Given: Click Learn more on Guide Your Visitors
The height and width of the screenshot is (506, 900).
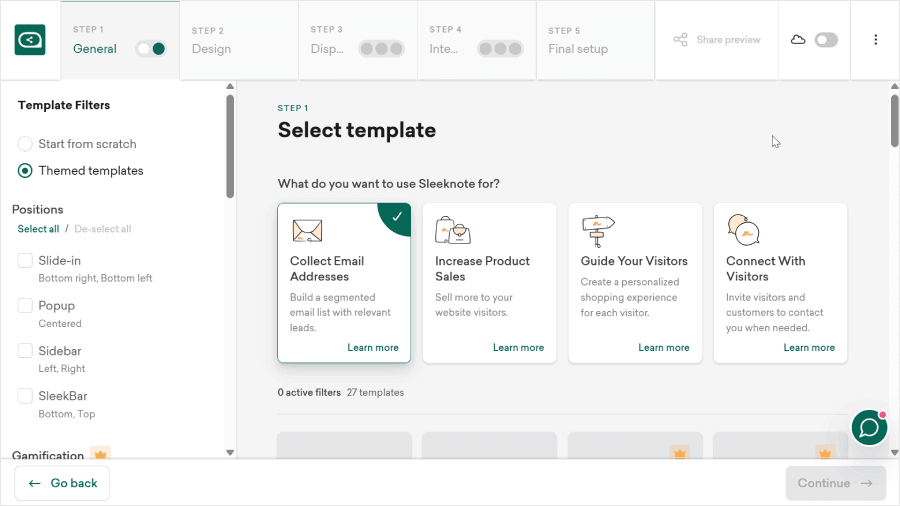Looking at the screenshot, I should 664,348.
